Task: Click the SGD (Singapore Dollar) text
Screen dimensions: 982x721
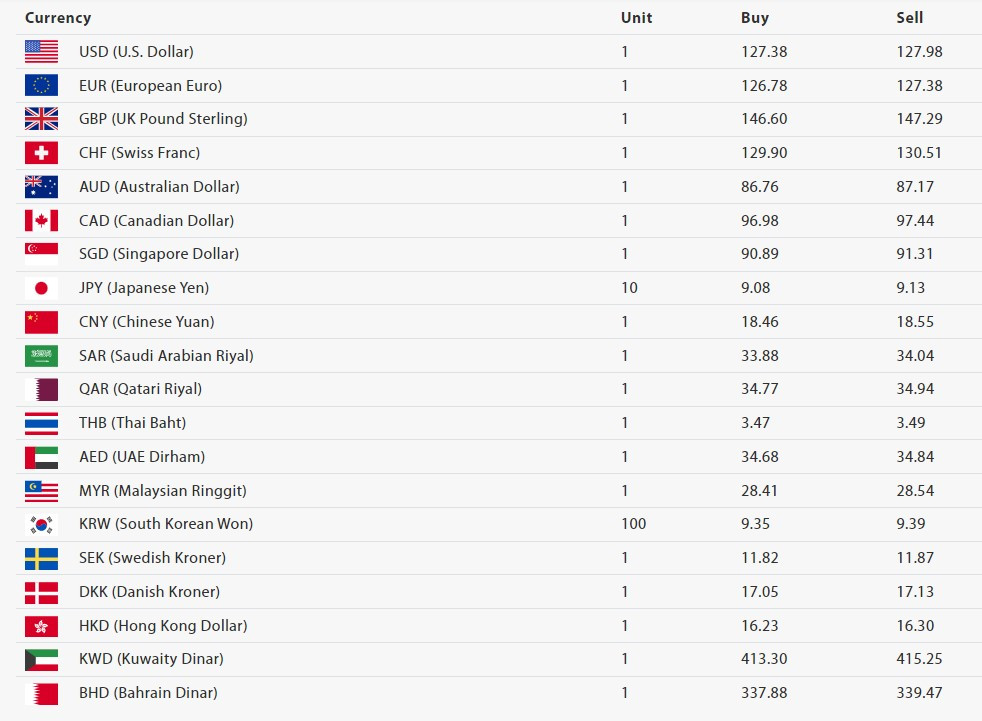Action: click(159, 254)
